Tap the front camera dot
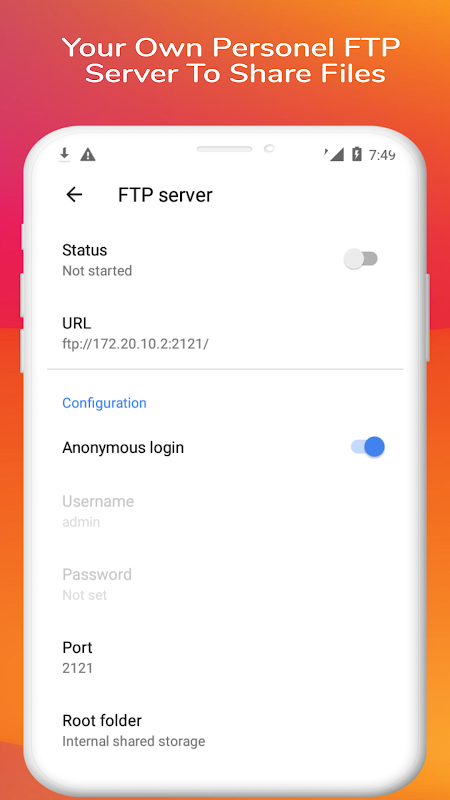This screenshot has height=800, width=450. [x=269, y=148]
